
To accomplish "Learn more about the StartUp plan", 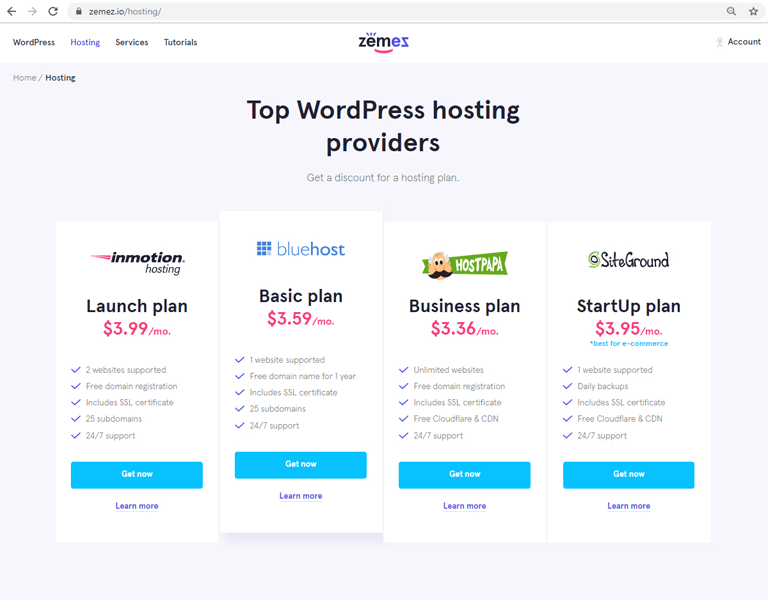I will [628, 506].
